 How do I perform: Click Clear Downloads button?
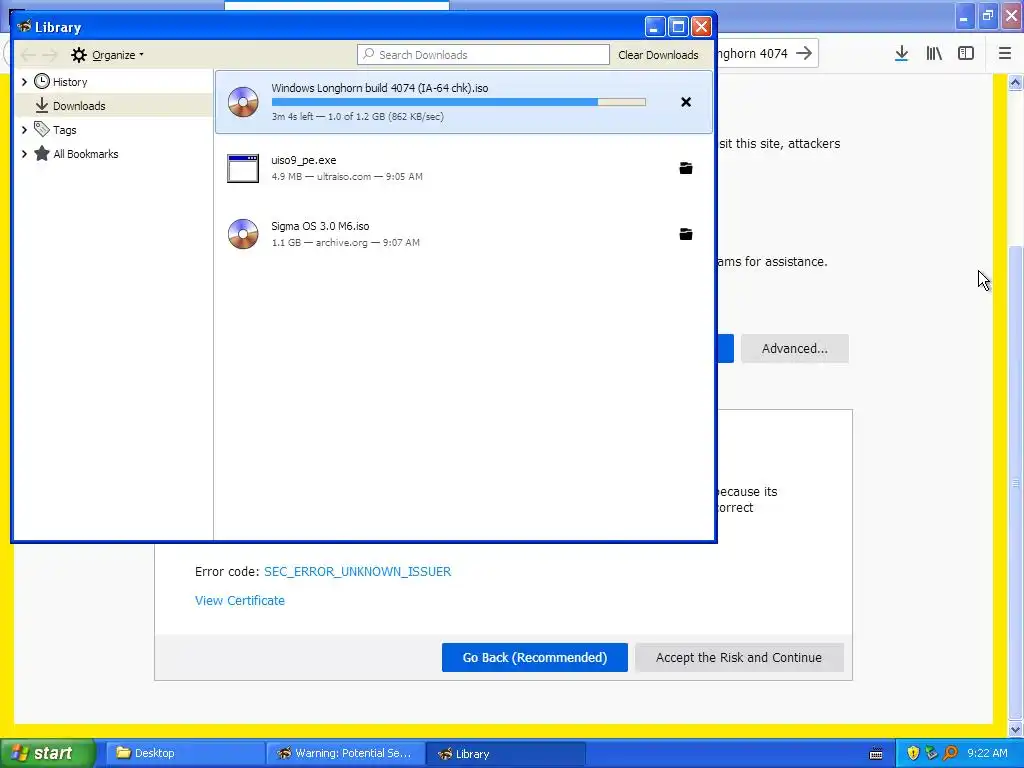(658, 55)
